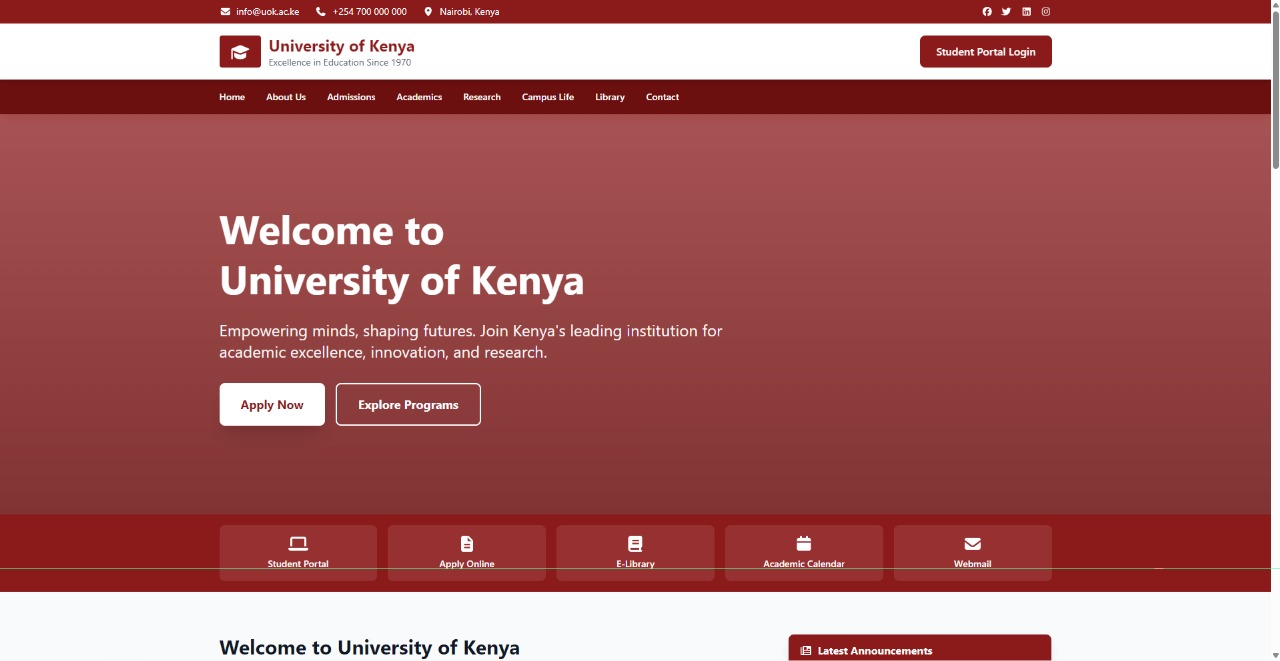1280x661 pixels.
Task: Open the Admissions menu item
Action: pyautogui.click(x=350, y=96)
